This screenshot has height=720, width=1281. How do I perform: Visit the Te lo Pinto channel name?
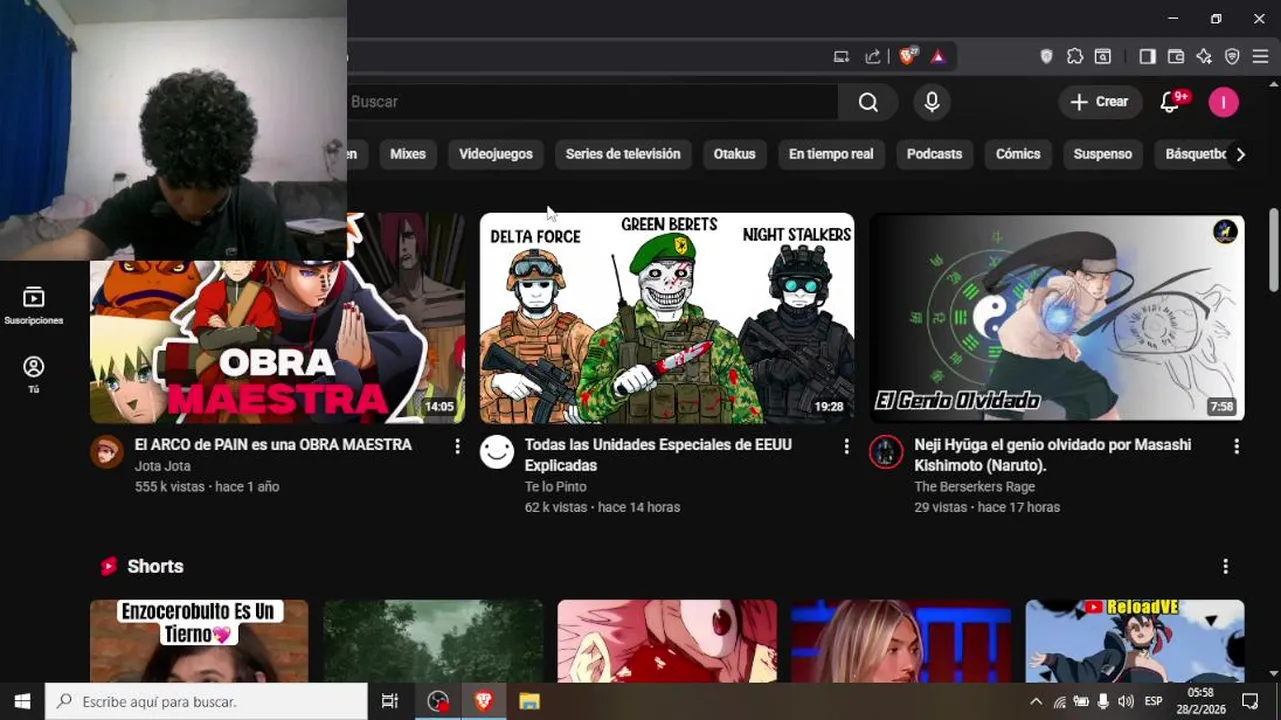click(x=555, y=487)
